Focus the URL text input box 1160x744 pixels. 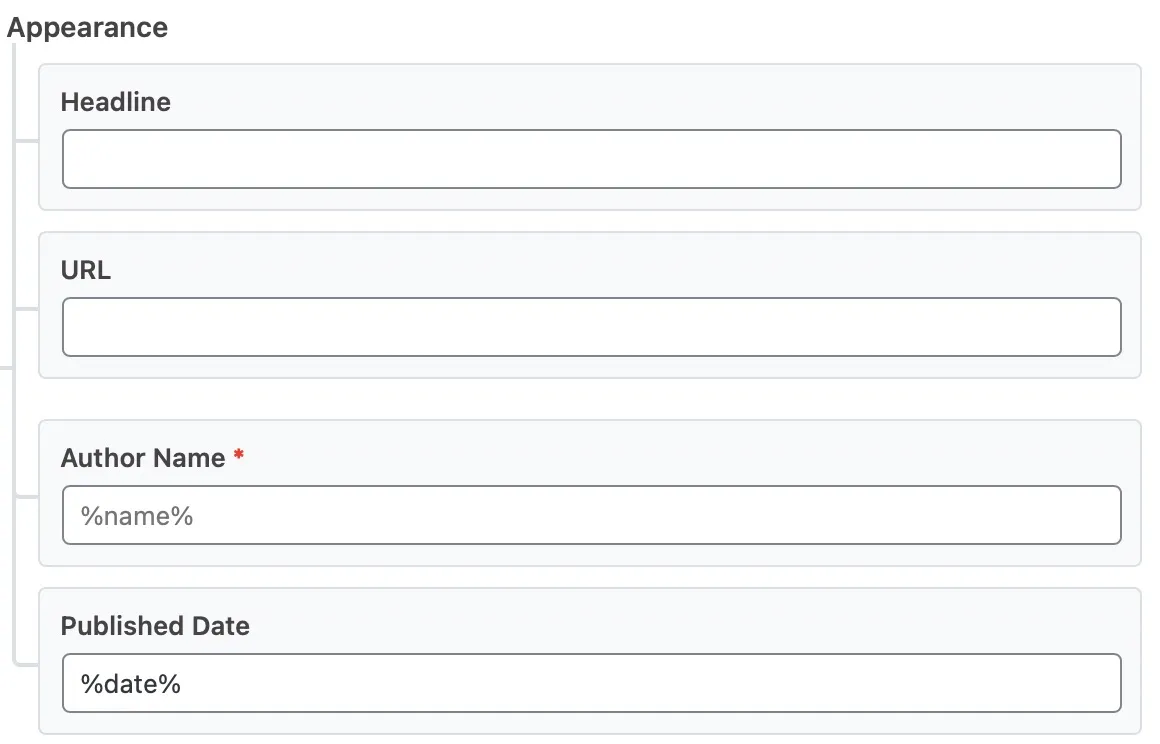591,327
